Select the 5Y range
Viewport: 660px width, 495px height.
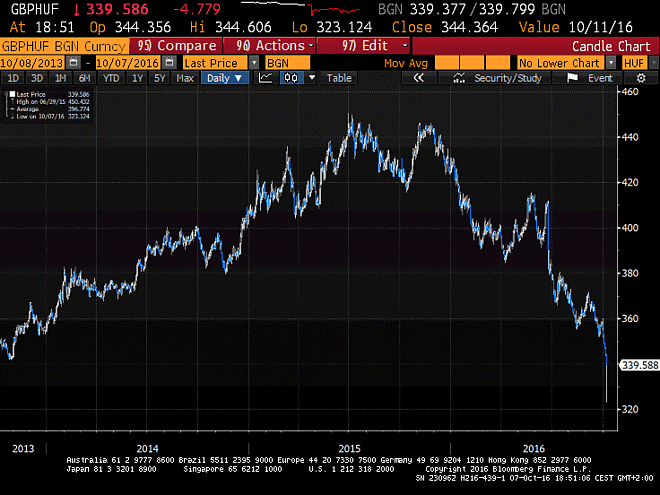160,78
